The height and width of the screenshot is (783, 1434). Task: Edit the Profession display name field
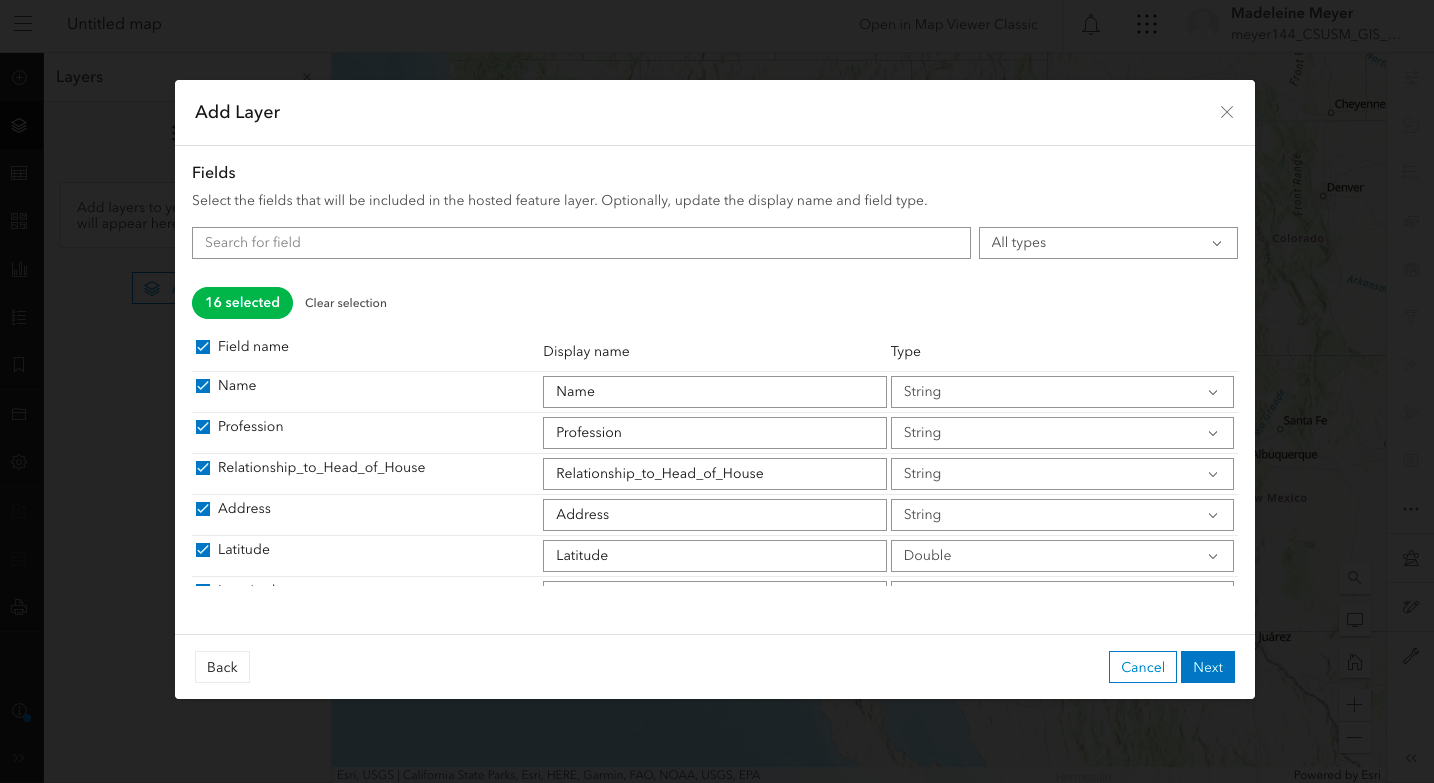tap(715, 433)
